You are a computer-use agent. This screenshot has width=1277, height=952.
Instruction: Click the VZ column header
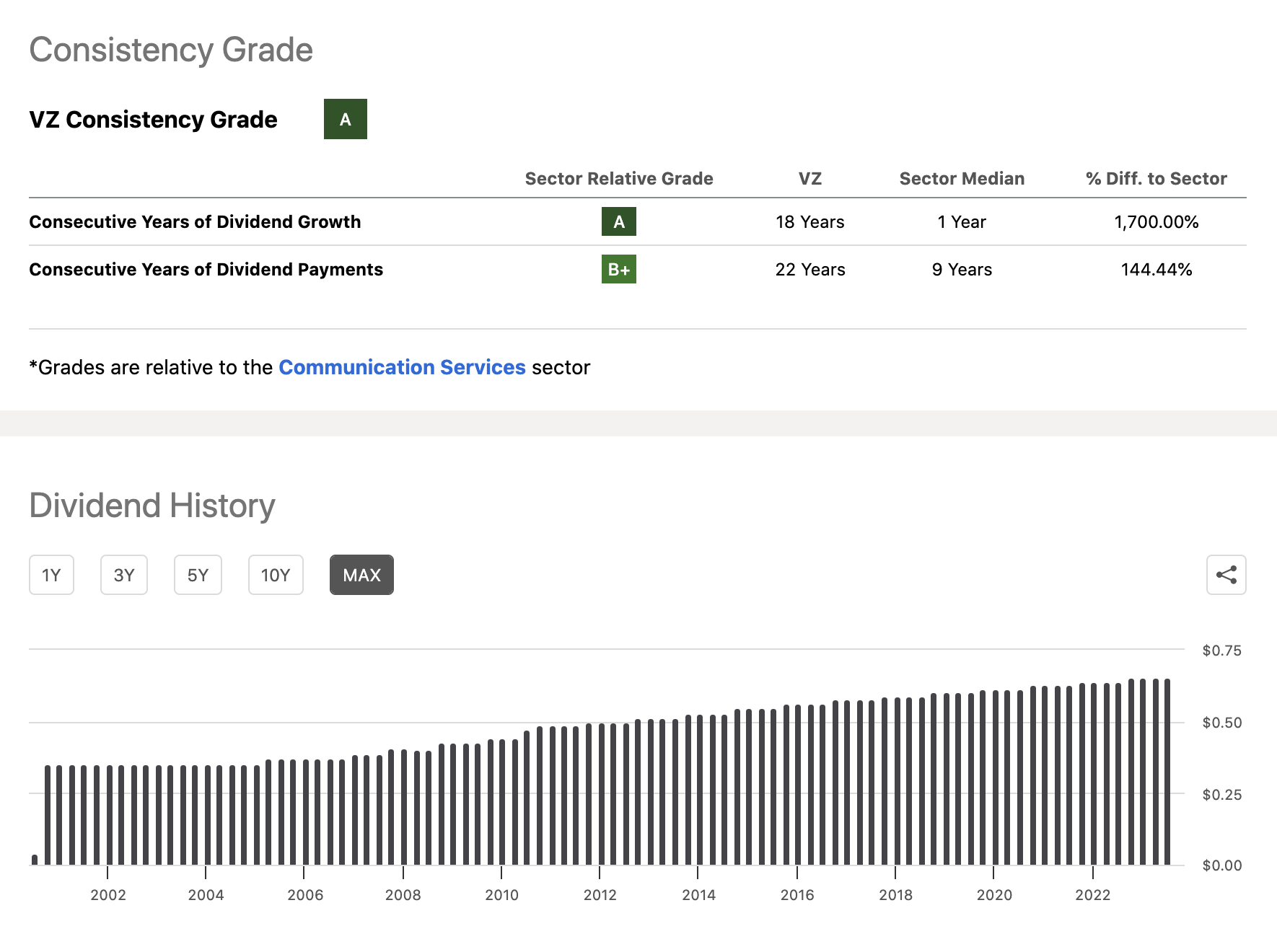(810, 178)
